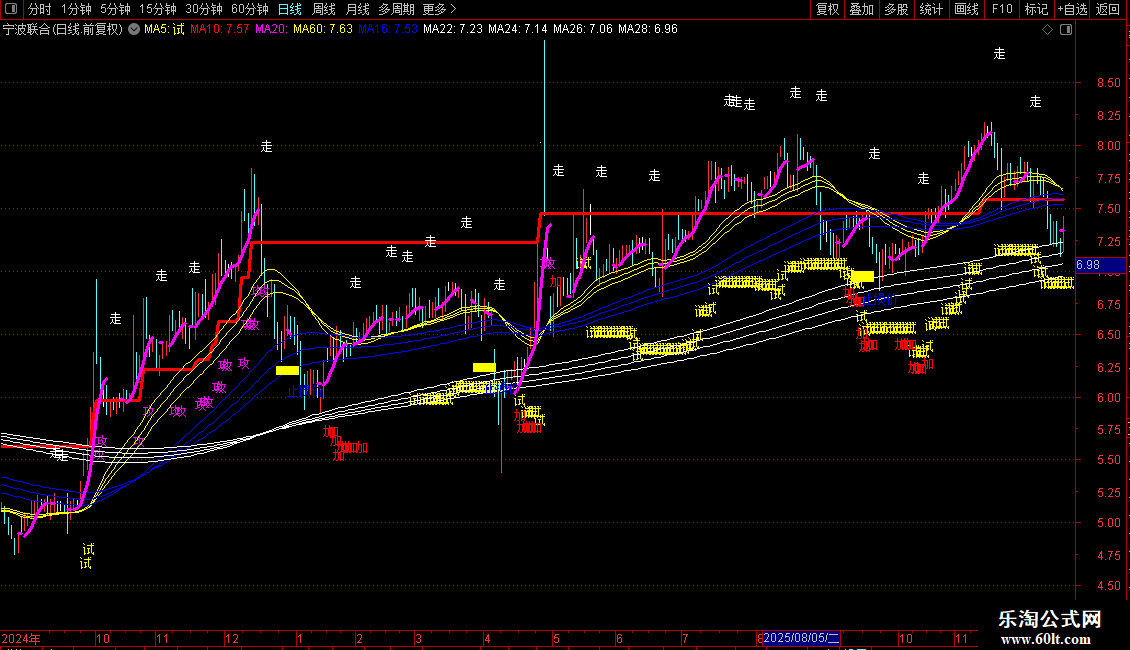Click month 12 on the time axis
This screenshot has width=1130, height=650.
click(231, 639)
